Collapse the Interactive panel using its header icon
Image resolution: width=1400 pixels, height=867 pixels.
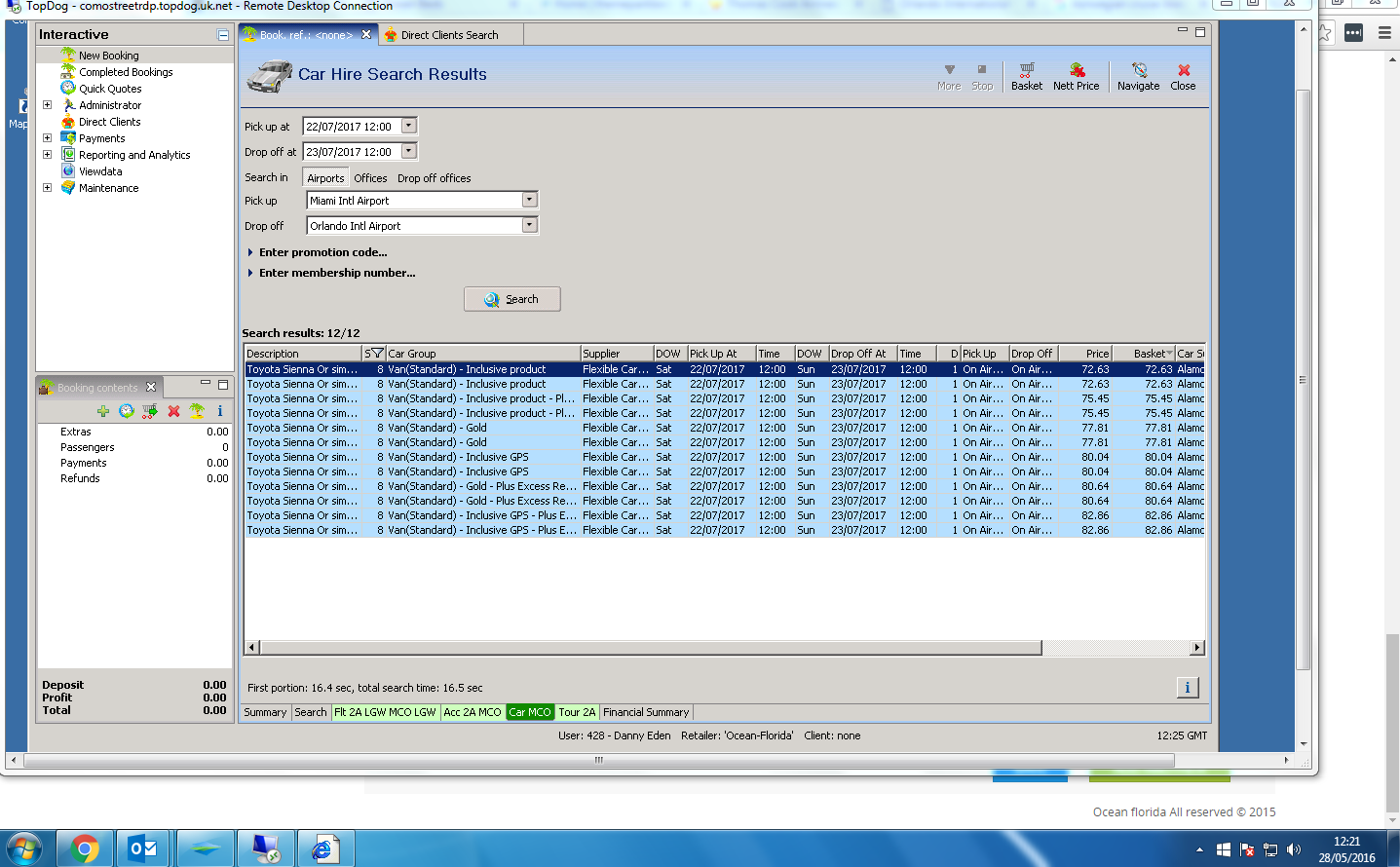(223, 35)
